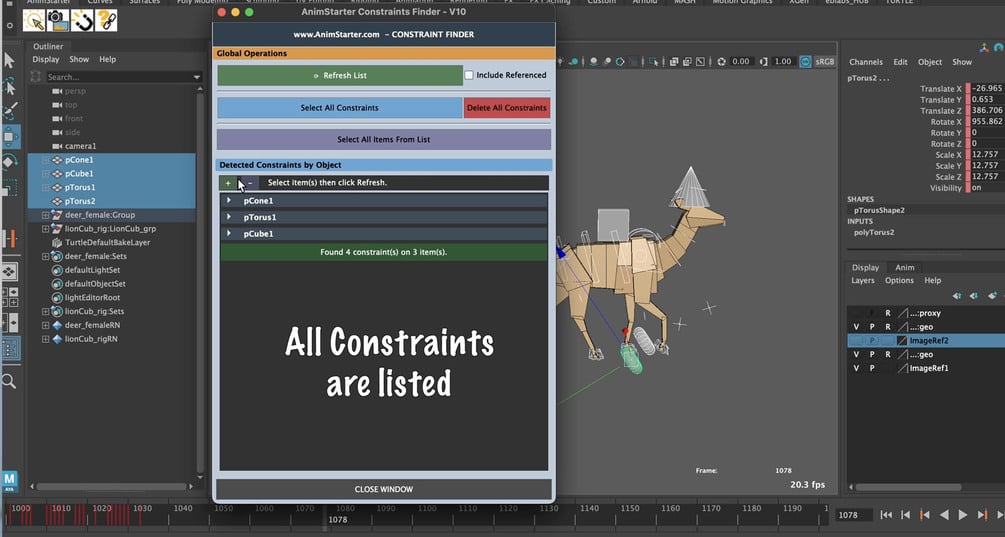Click the Refresh List button

[x=340, y=75]
